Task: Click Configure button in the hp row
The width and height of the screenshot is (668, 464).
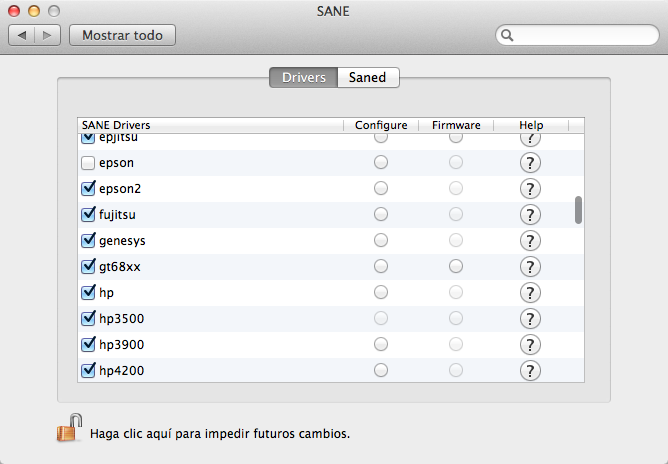Action: (380, 292)
